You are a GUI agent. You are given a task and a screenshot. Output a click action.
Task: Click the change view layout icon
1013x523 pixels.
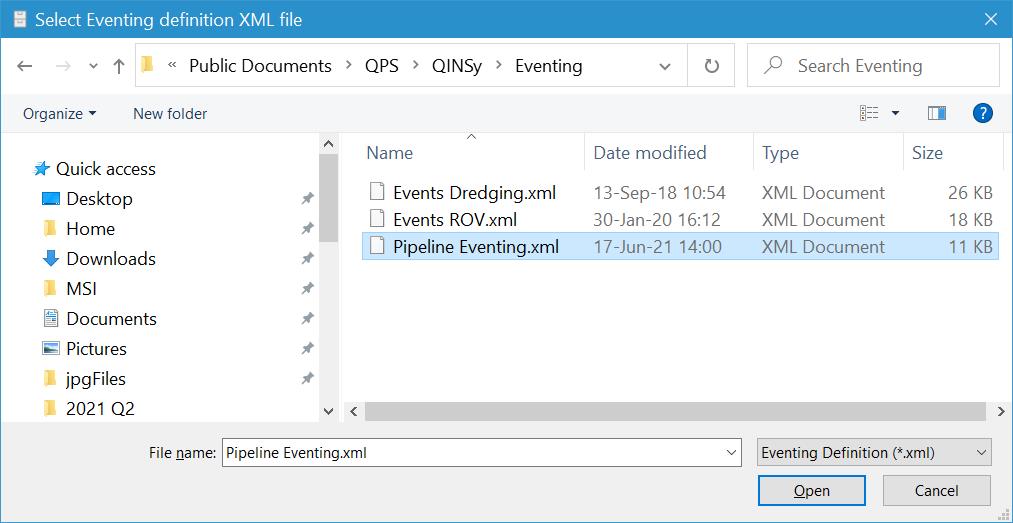click(x=870, y=113)
